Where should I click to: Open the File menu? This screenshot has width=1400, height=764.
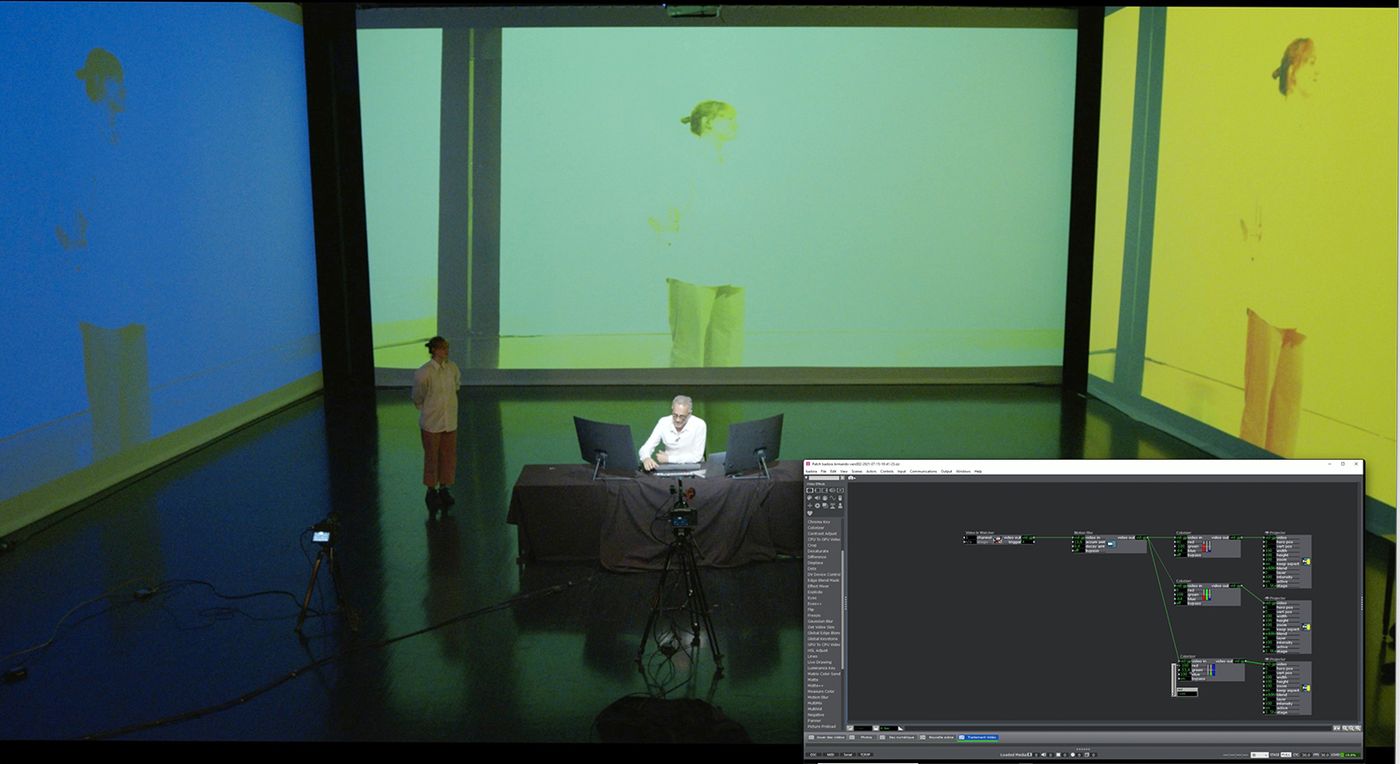click(x=823, y=471)
